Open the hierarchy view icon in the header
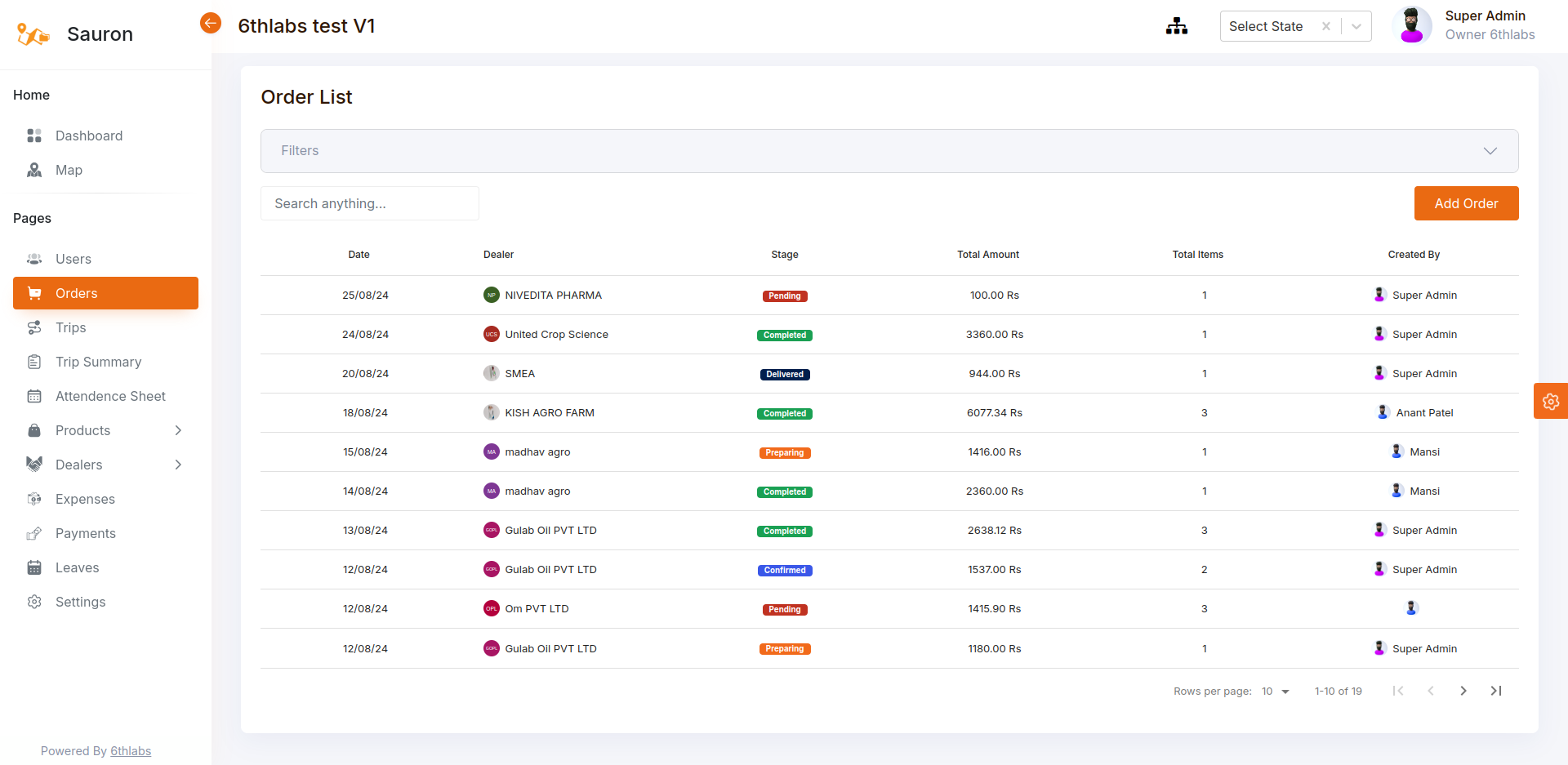 [1176, 26]
